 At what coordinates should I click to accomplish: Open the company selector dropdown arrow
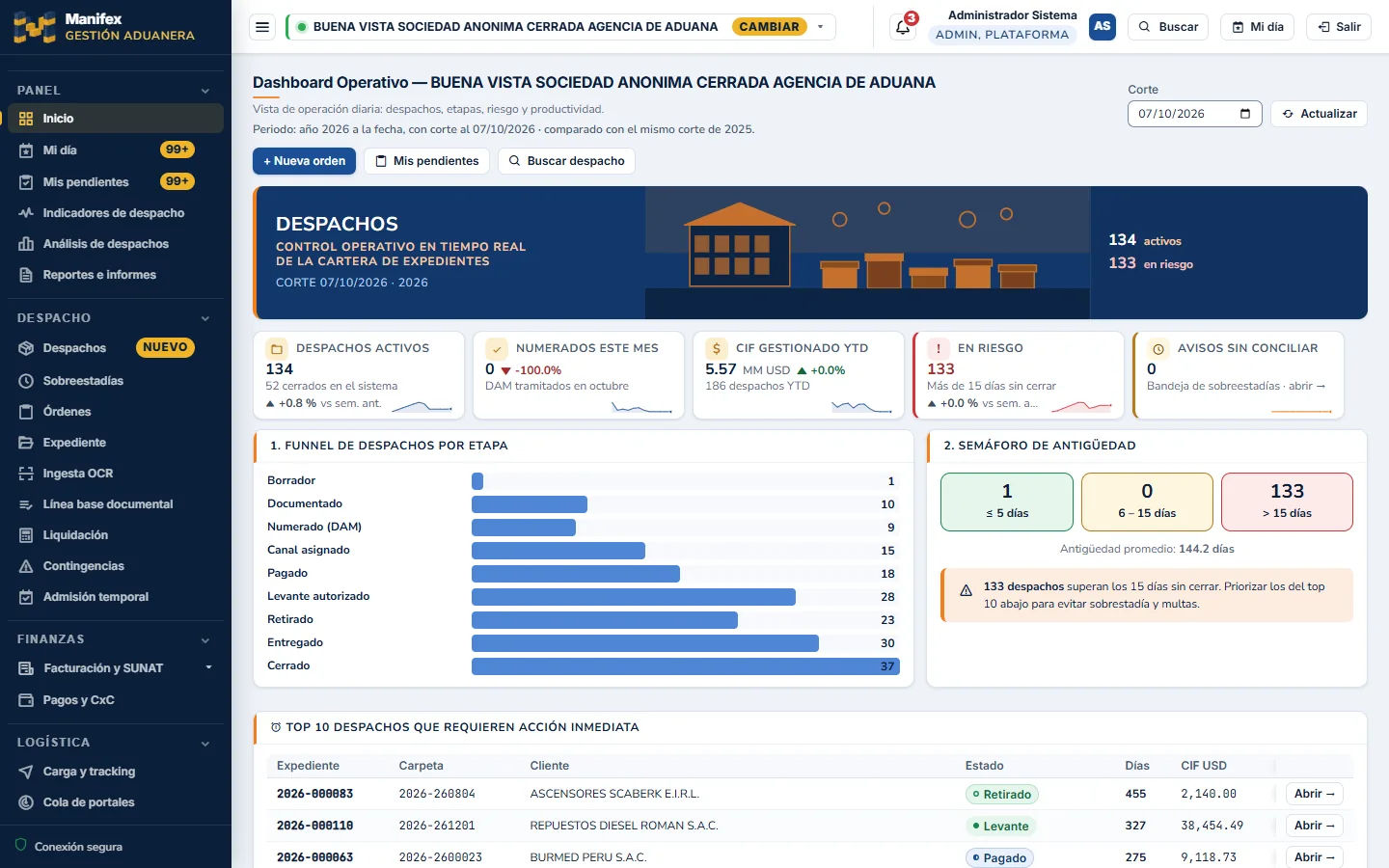coord(821,27)
